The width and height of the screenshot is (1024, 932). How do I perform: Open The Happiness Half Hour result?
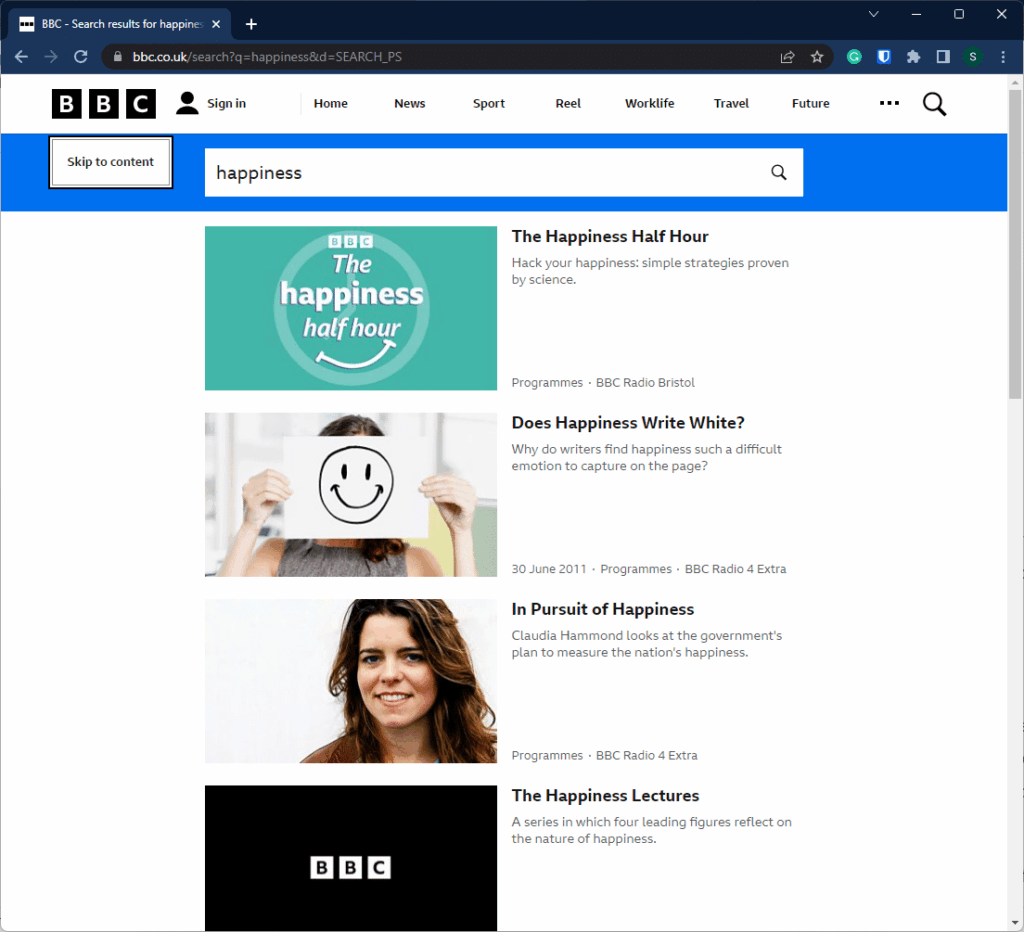[x=610, y=236]
